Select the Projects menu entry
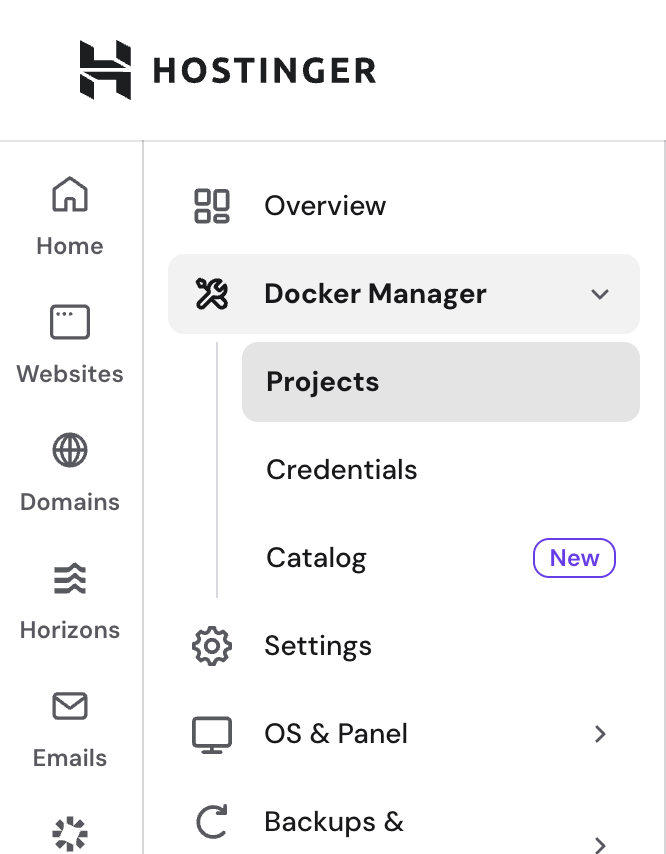Image resolution: width=666 pixels, height=854 pixels. click(x=322, y=381)
